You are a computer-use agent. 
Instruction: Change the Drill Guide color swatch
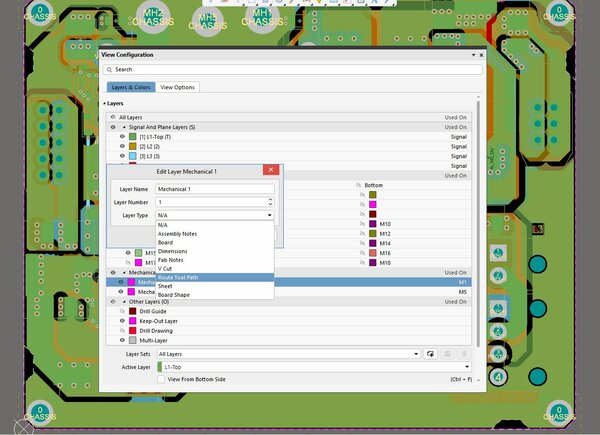click(x=133, y=311)
